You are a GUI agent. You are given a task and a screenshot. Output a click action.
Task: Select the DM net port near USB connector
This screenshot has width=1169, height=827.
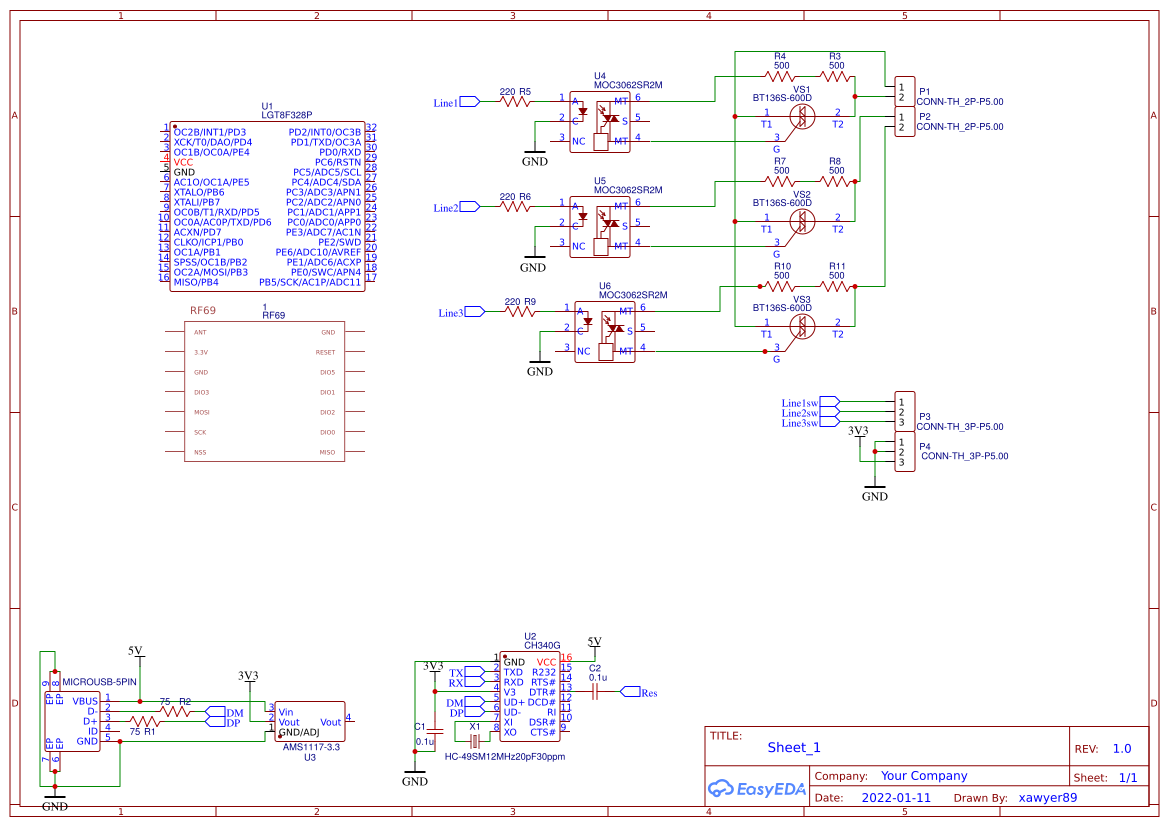point(215,712)
